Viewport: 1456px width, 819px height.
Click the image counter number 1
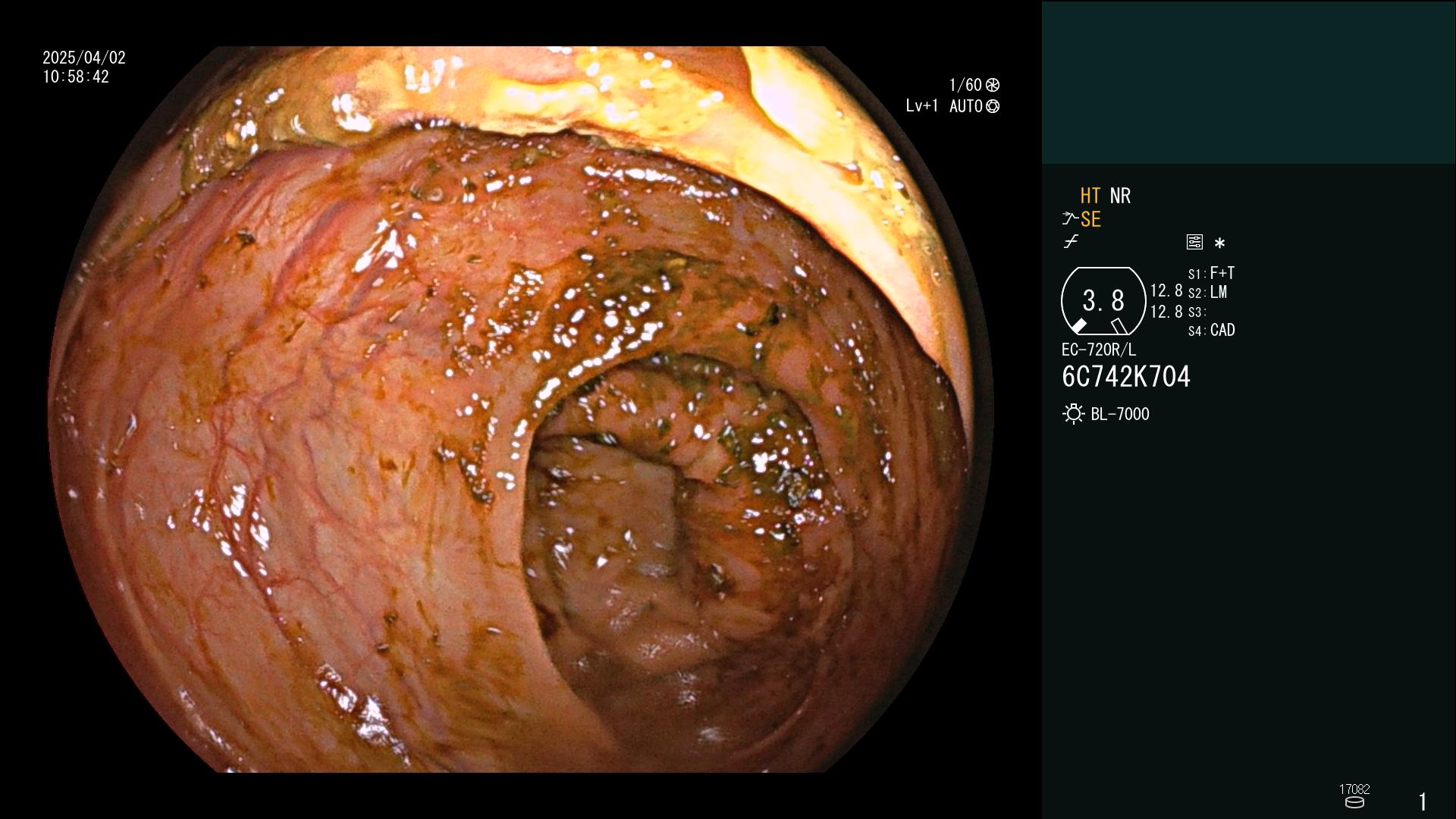point(1423,802)
